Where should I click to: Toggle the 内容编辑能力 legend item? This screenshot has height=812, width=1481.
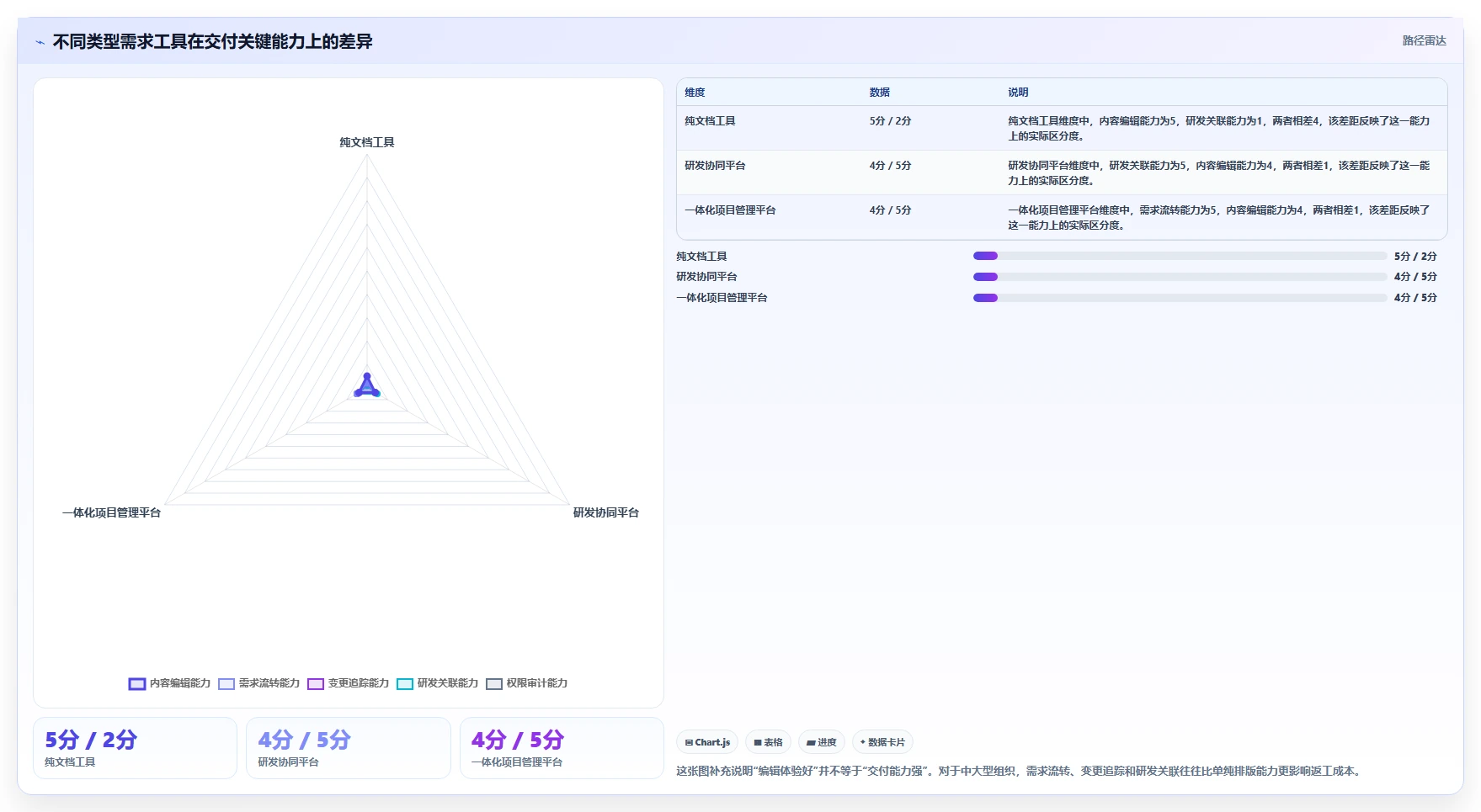(169, 683)
